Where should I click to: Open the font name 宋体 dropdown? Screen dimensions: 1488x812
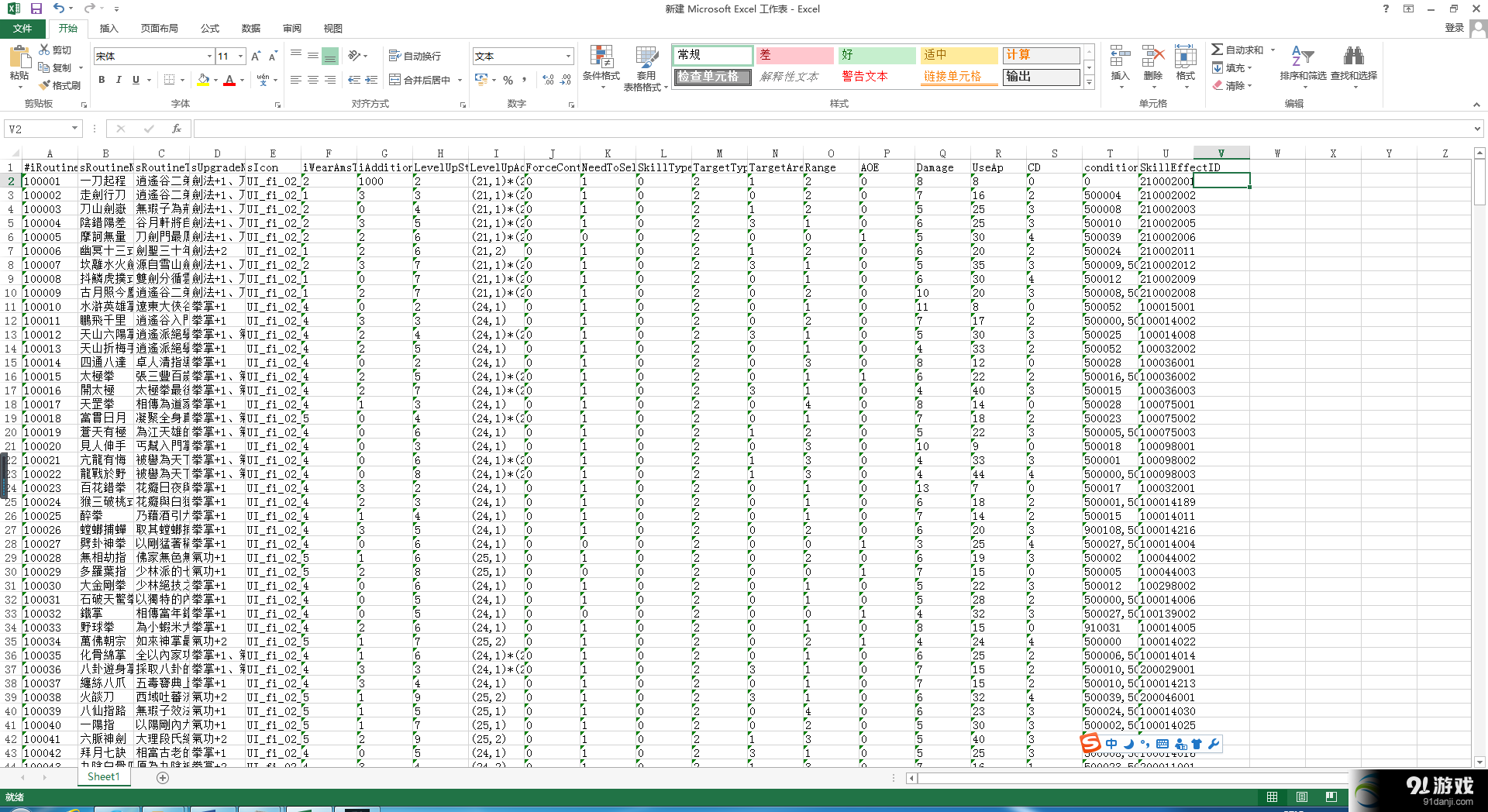pos(209,56)
